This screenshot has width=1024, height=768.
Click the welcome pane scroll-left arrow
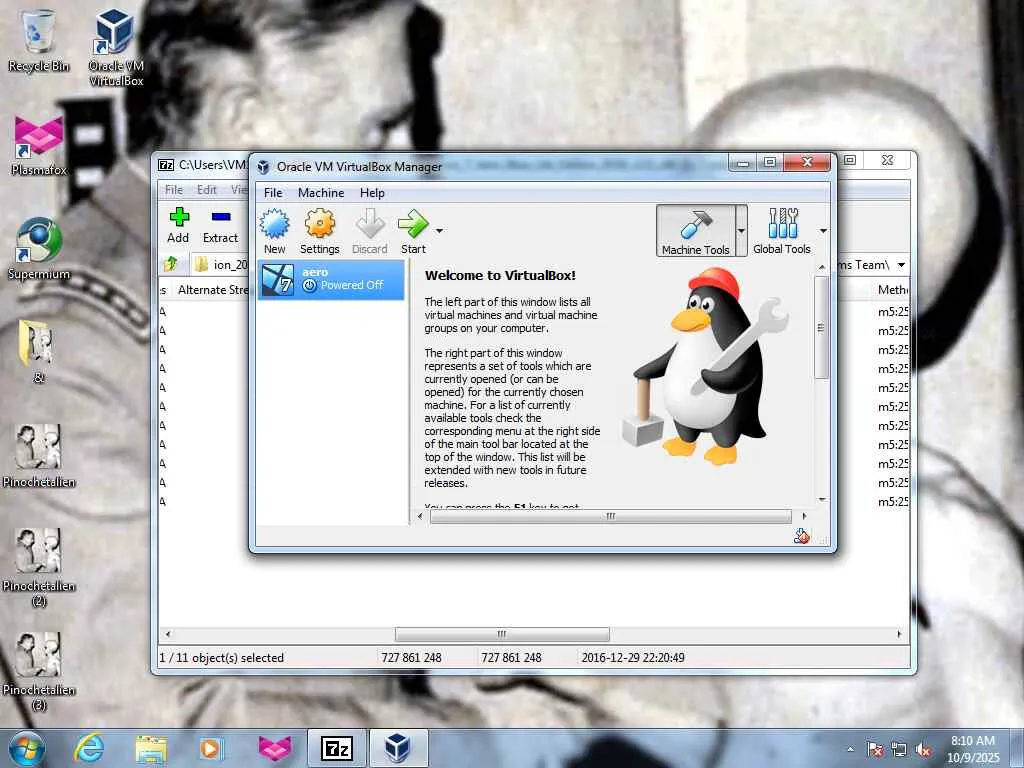420,516
